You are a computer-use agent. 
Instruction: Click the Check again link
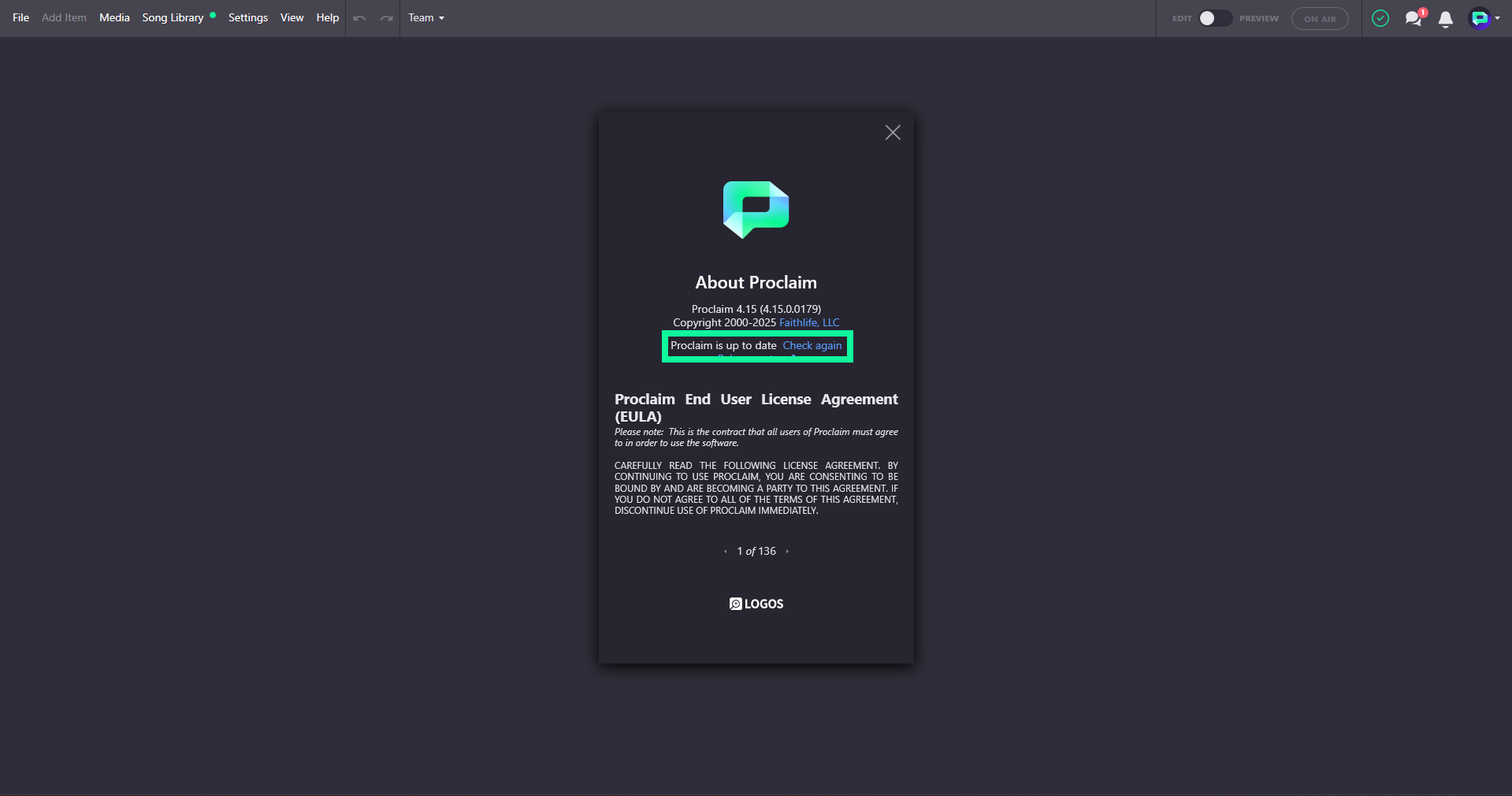(x=812, y=345)
